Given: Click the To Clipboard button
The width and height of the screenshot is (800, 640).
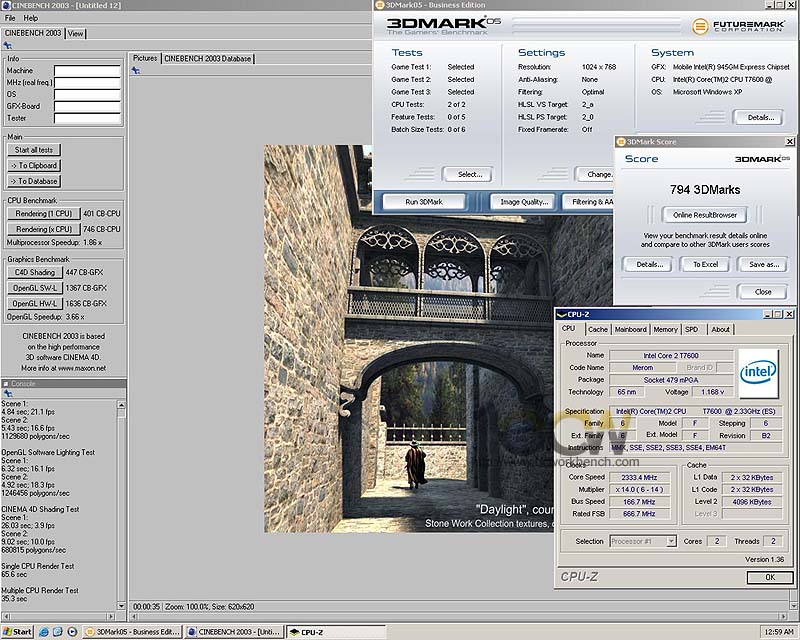Looking at the screenshot, I should pos(34,165).
